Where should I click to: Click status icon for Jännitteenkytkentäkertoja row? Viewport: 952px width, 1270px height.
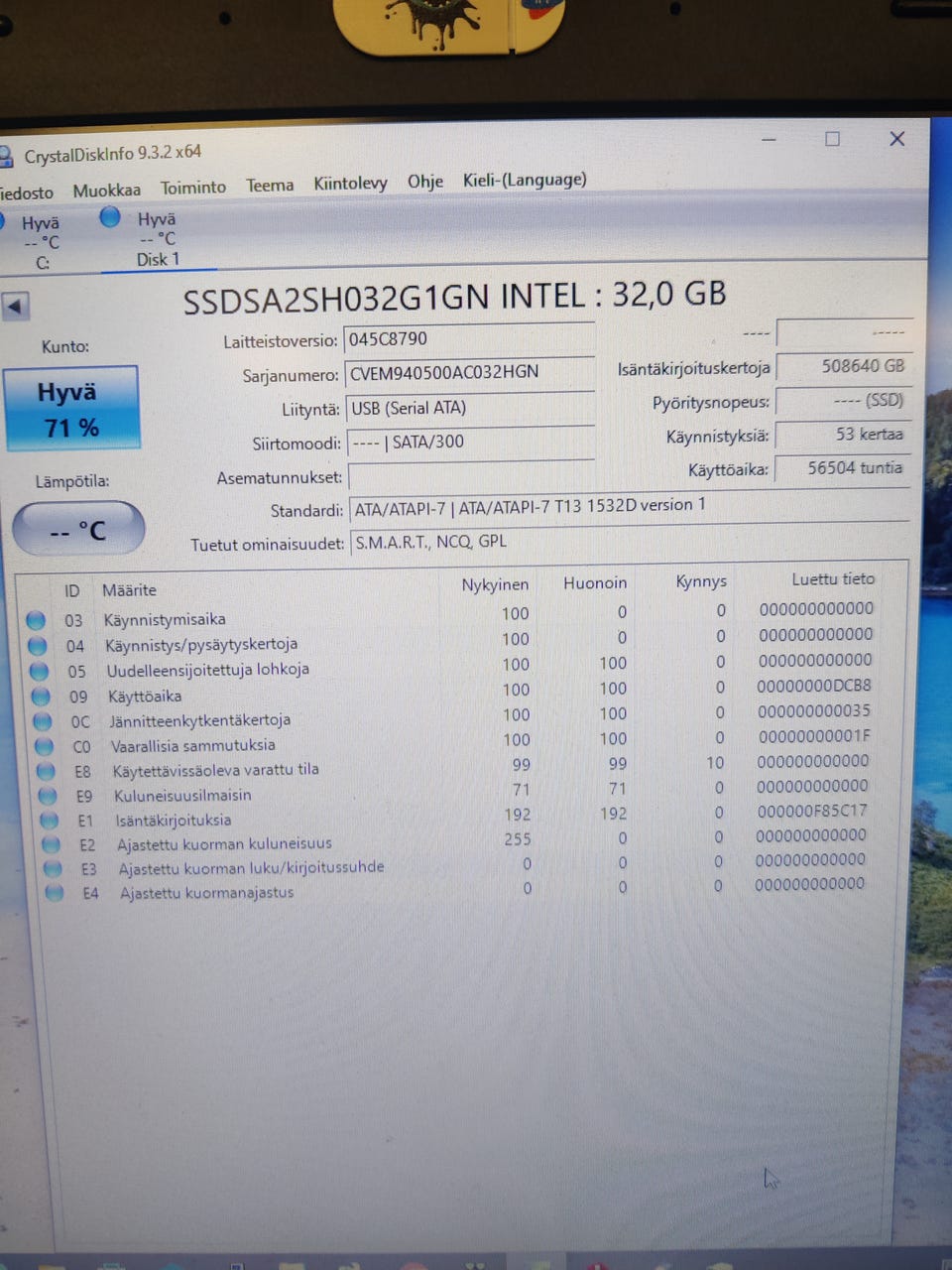click(x=43, y=721)
